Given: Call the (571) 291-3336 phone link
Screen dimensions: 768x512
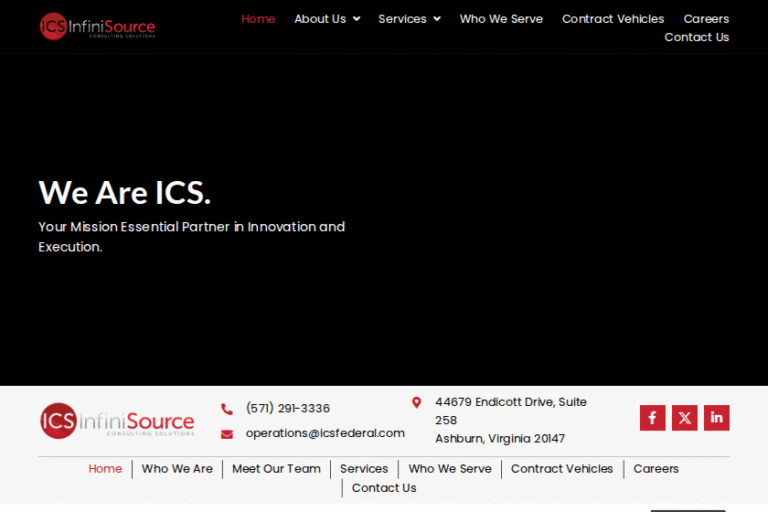Looking at the screenshot, I should click(x=287, y=408).
